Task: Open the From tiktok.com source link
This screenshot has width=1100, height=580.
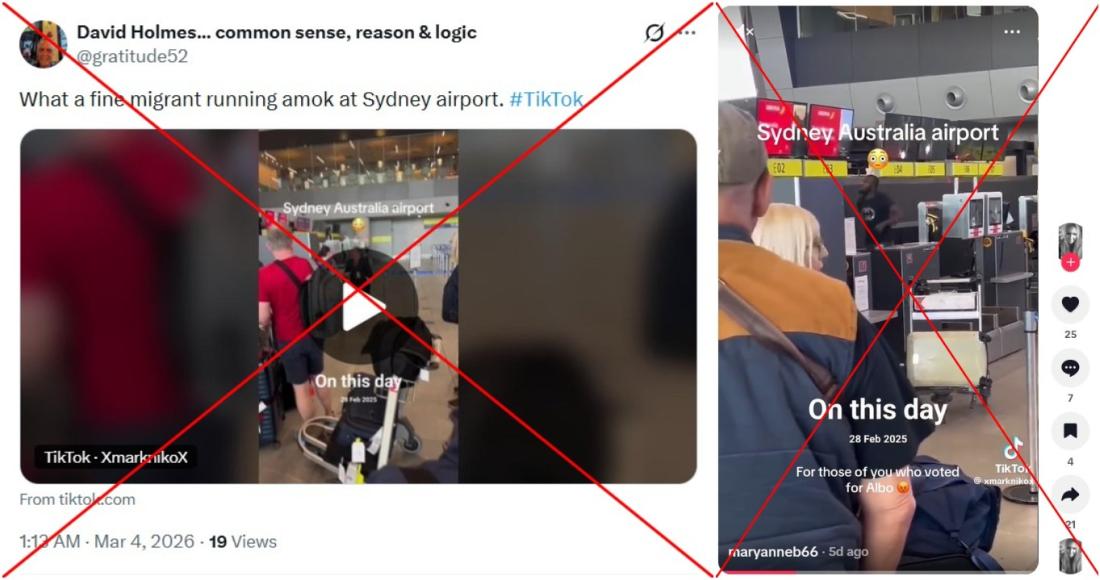Action: pyautogui.click(x=77, y=499)
